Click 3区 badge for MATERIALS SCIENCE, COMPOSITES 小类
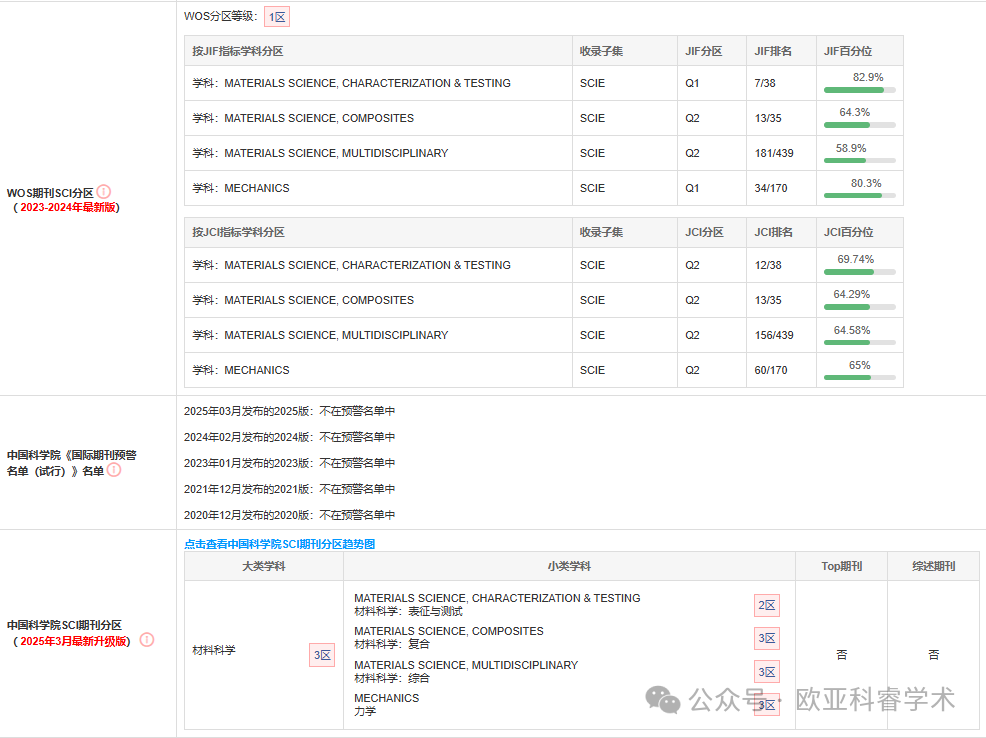The image size is (986, 738). (x=767, y=638)
